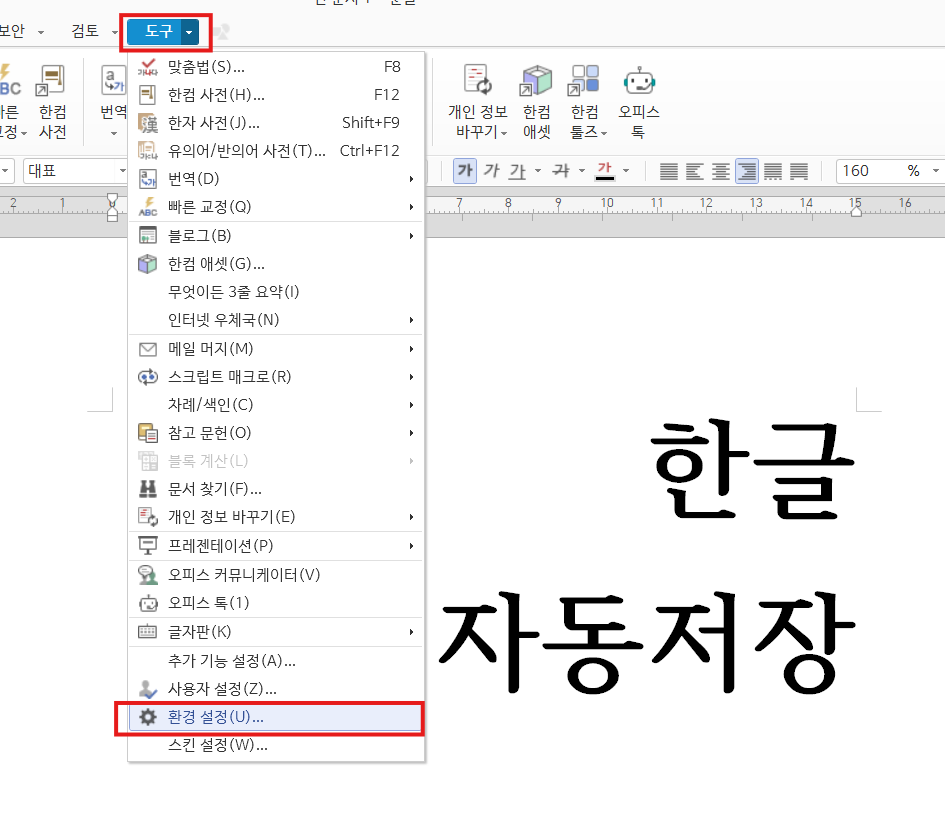Open 환경 설정(U) preferences
The height and width of the screenshot is (838, 945).
pyautogui.click(x=276, y=717)
